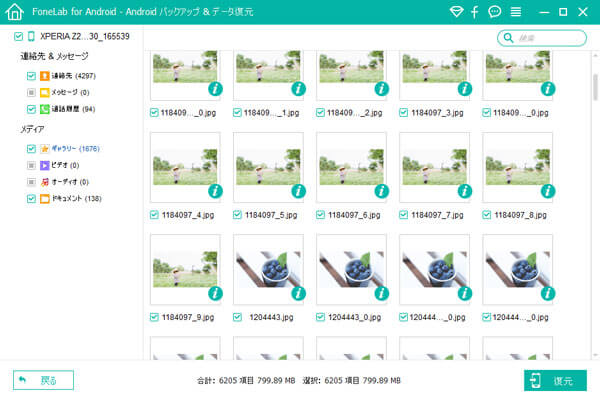Uncheck the 1204443_0.jpg checkbox

click(x=320, y=317)
